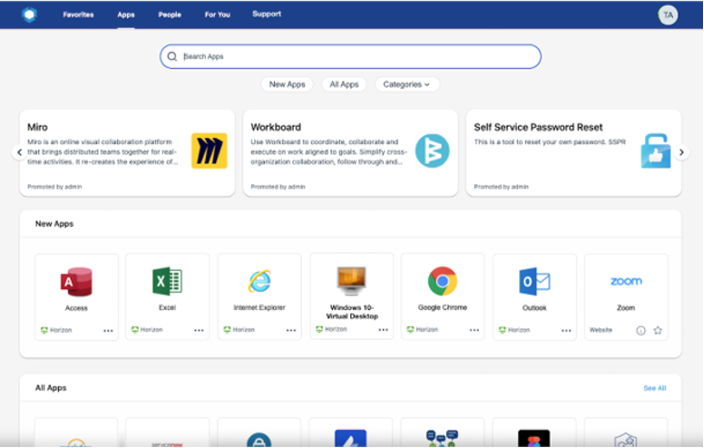Screen dimensions: 704x448
Task: Go to the People tab
Action: 169,15
